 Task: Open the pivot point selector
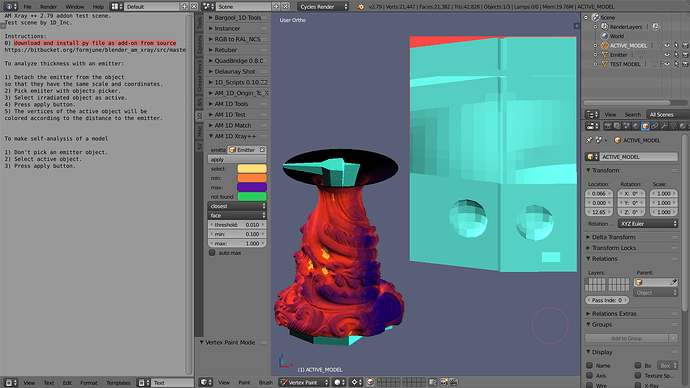coord(356,382)
